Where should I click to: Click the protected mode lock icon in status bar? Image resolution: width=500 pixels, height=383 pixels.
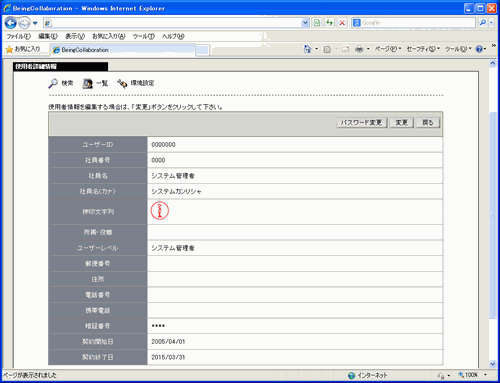pyautogui.click(x=441, y=376)
